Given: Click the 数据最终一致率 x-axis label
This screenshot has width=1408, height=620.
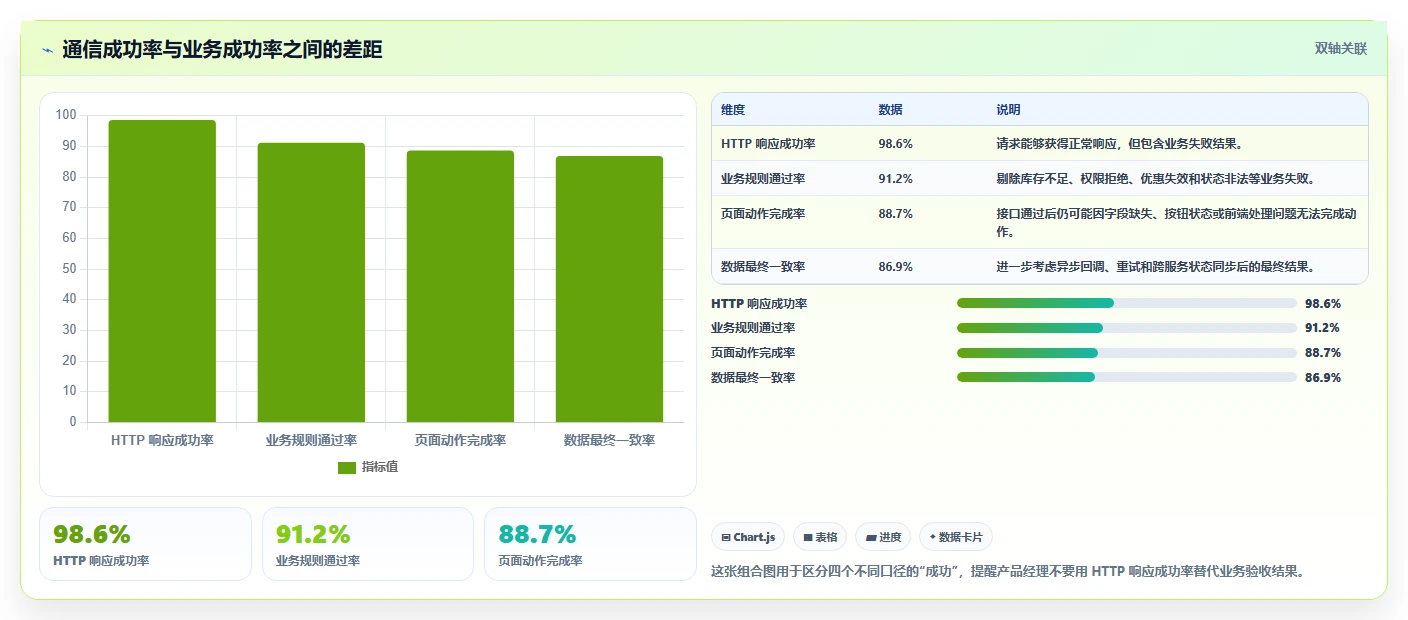Looking at the screenshot, I should tap(609, 440).
